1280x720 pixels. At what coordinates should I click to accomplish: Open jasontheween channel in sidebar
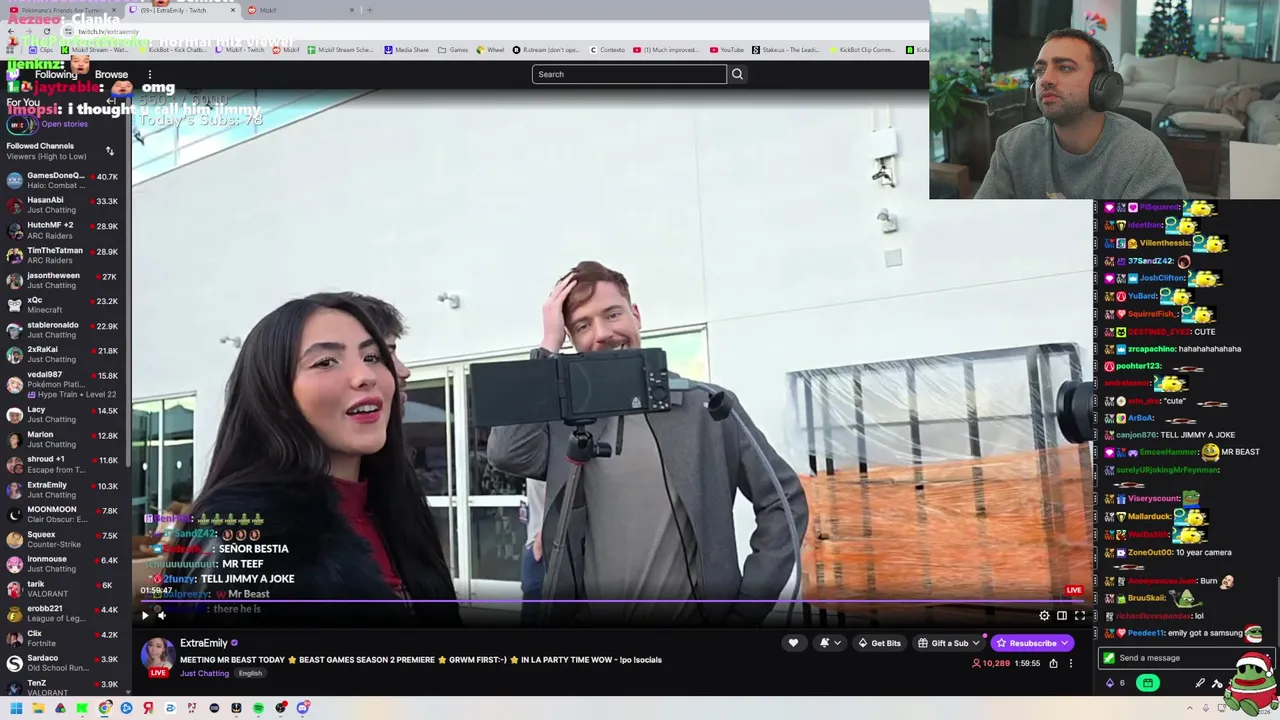click(62, 280)
